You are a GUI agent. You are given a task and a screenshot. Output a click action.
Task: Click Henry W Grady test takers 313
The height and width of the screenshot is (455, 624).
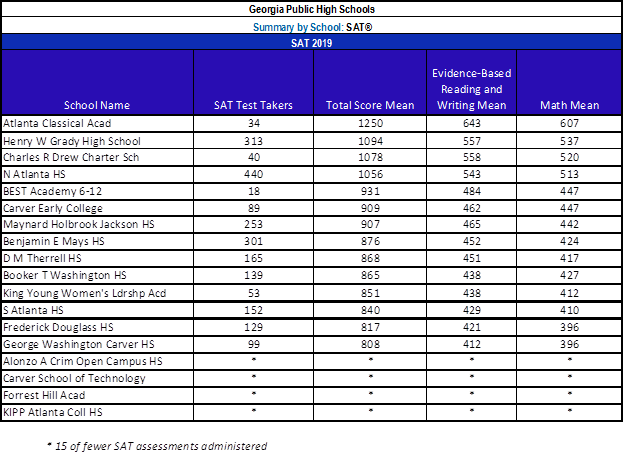click(x=254, y=141)
